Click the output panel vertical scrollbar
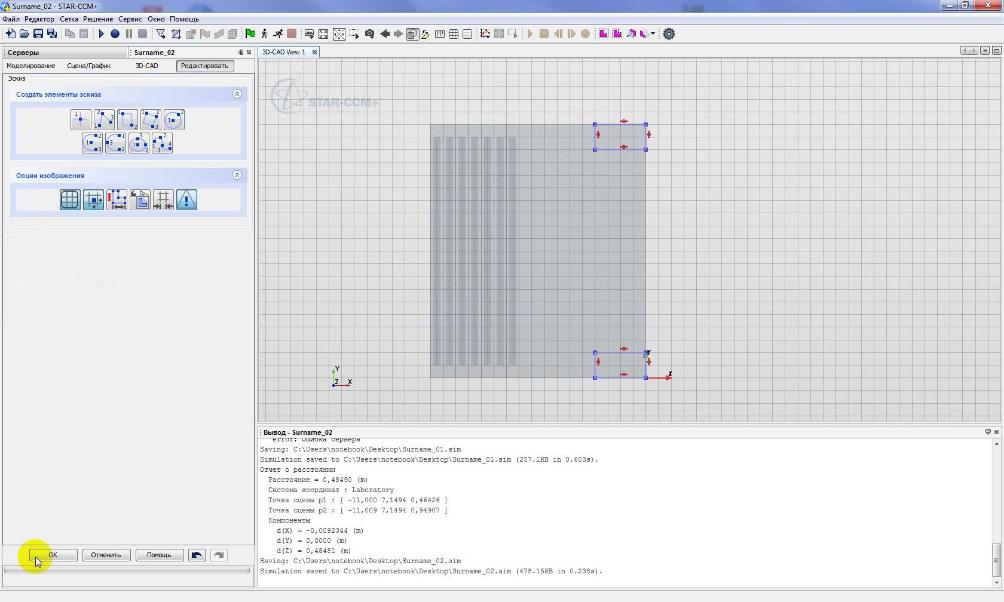 click(x=995, y=558)
